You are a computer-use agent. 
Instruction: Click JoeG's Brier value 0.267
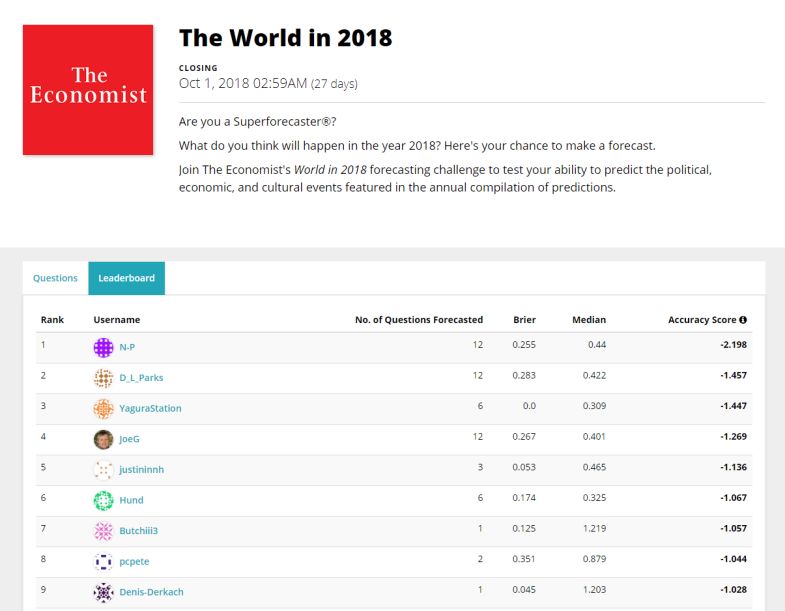click(x=524, y=436)
